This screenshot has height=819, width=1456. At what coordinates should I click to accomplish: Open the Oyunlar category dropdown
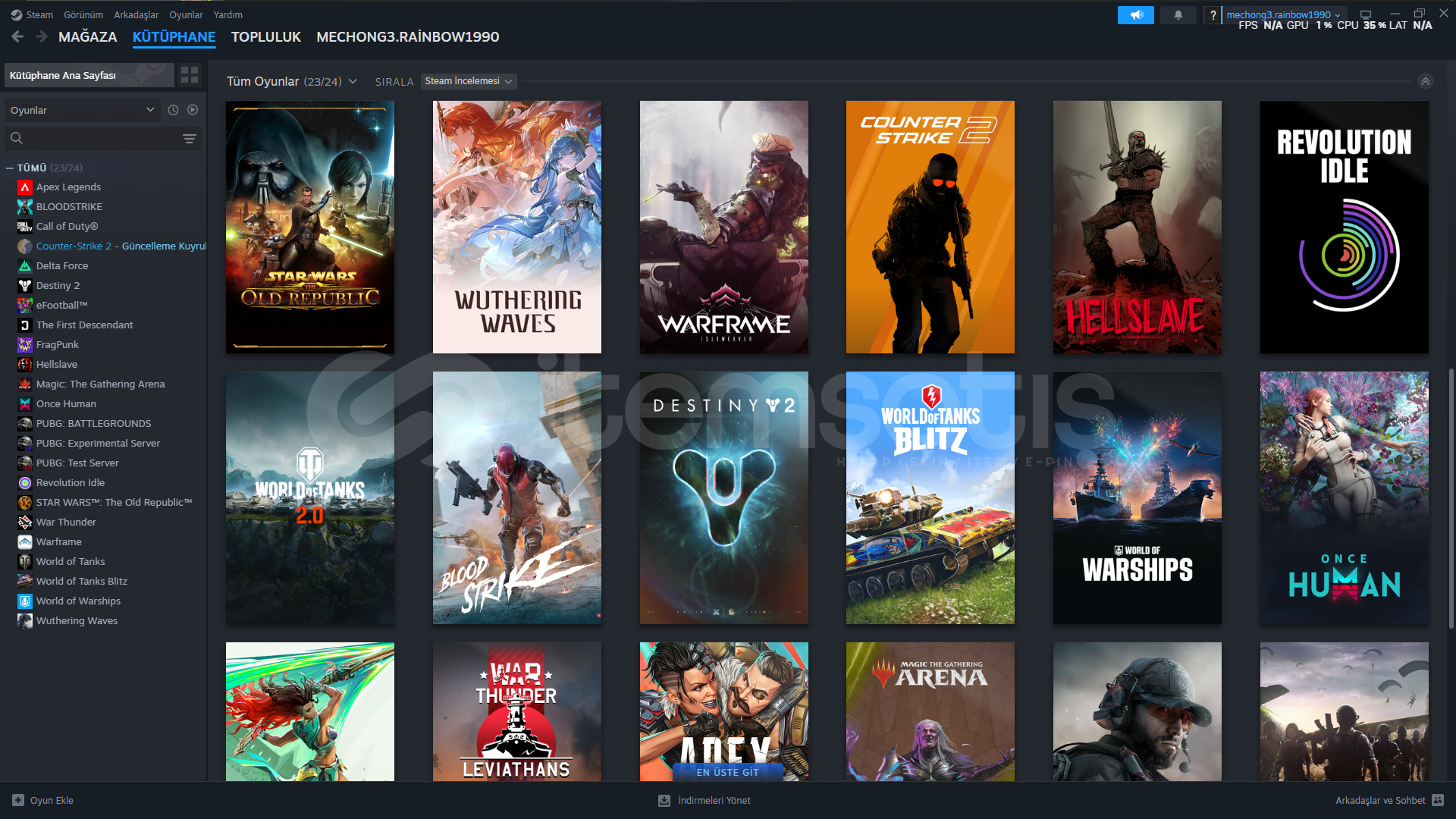point(82,110)
